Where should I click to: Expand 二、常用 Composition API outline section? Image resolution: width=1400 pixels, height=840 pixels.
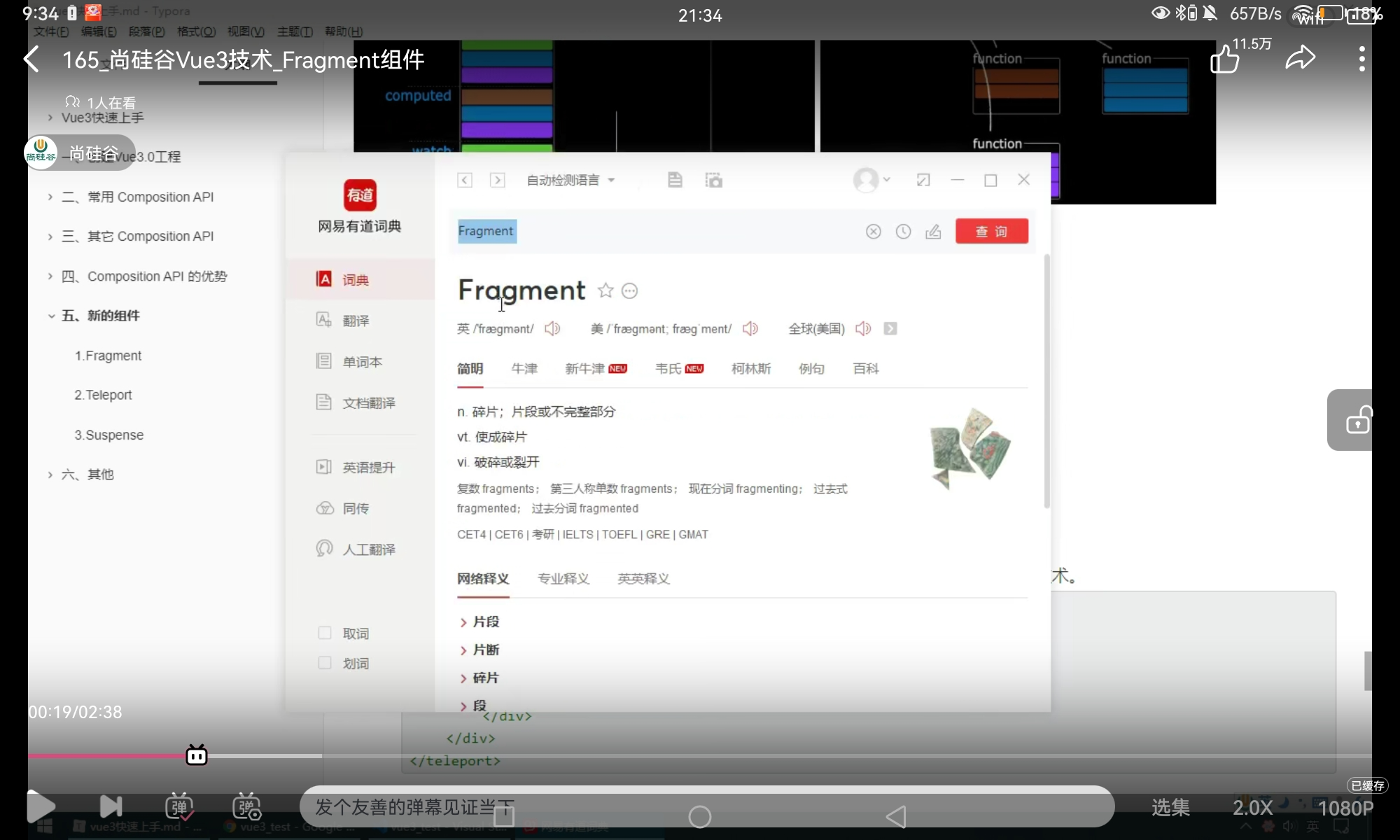click(50, 197)
